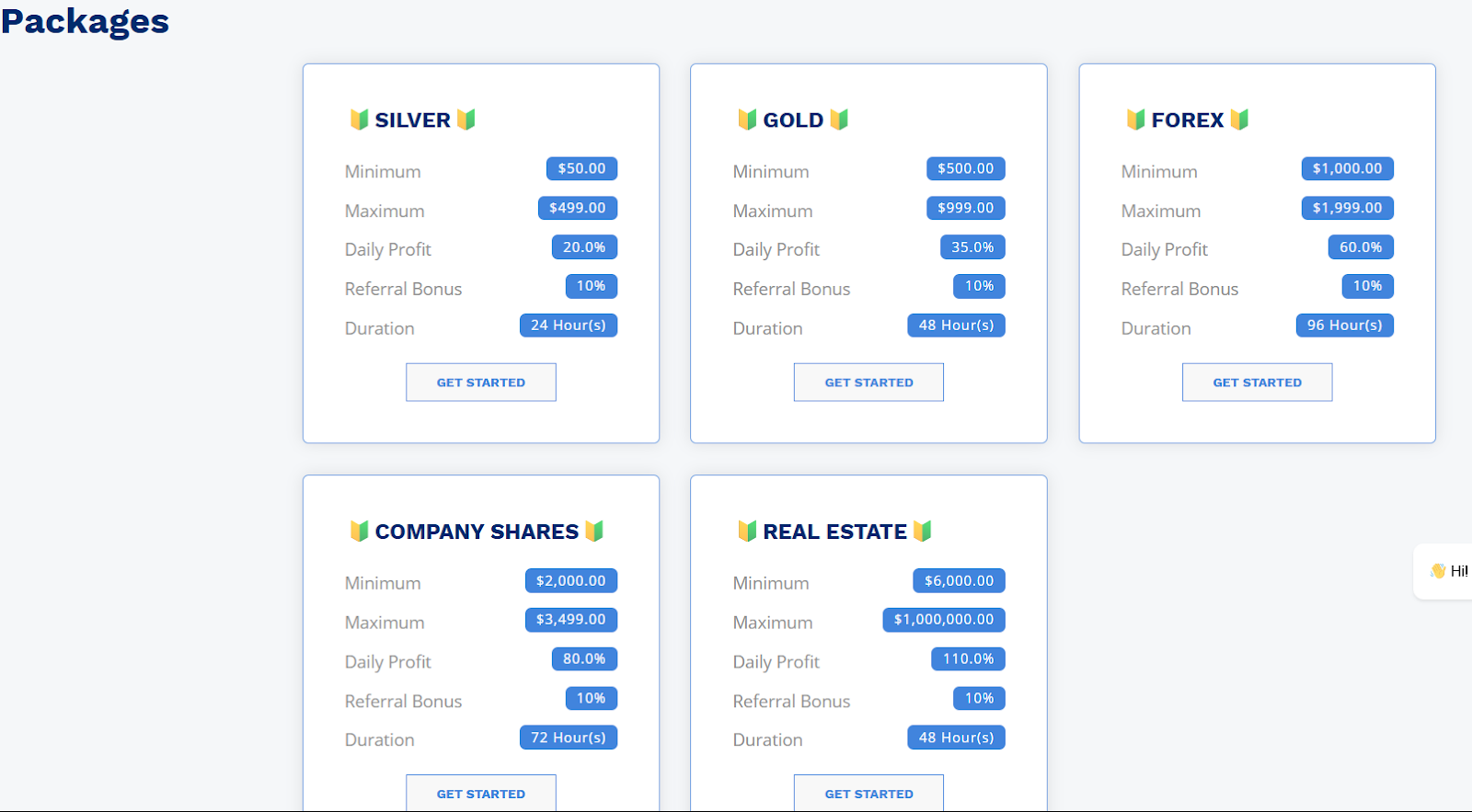The width and height of the screenshot is (1472, 812).
Task: Click the $999.00 maximum badge
Action: click(x=966, y=208)
